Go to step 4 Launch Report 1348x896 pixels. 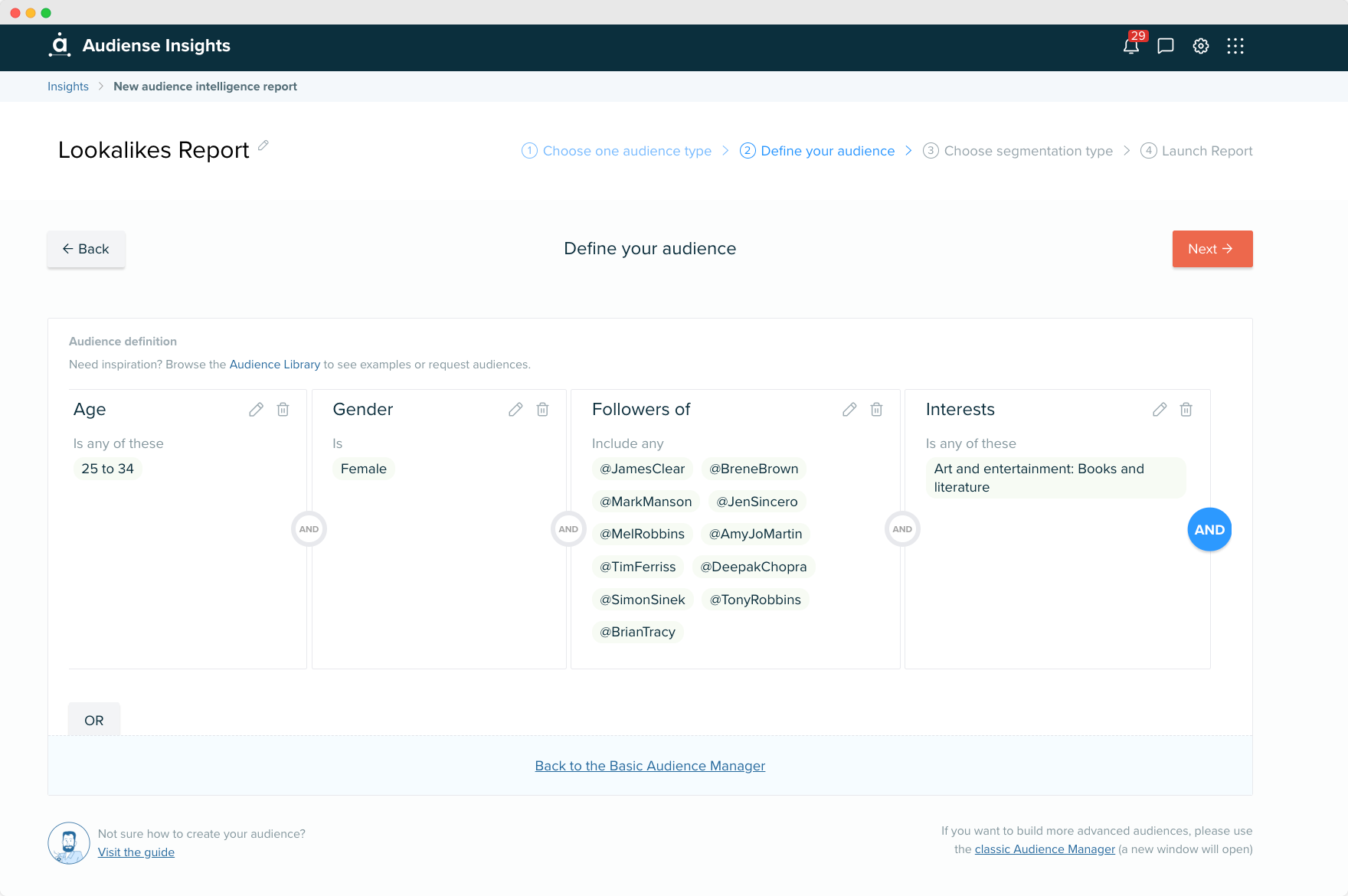[1196, 151]
